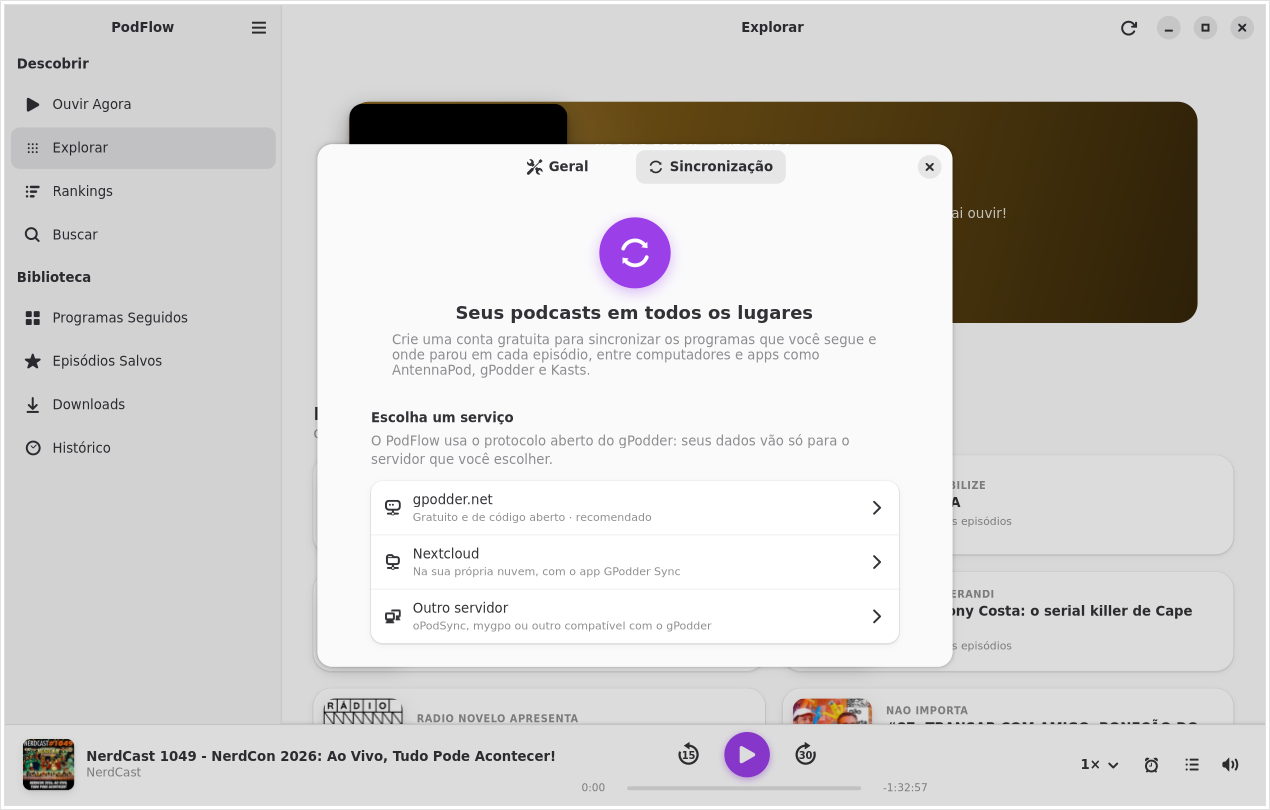Click the playback progress bar
This screenshot has width=1270, height=810.
point(744,788)
